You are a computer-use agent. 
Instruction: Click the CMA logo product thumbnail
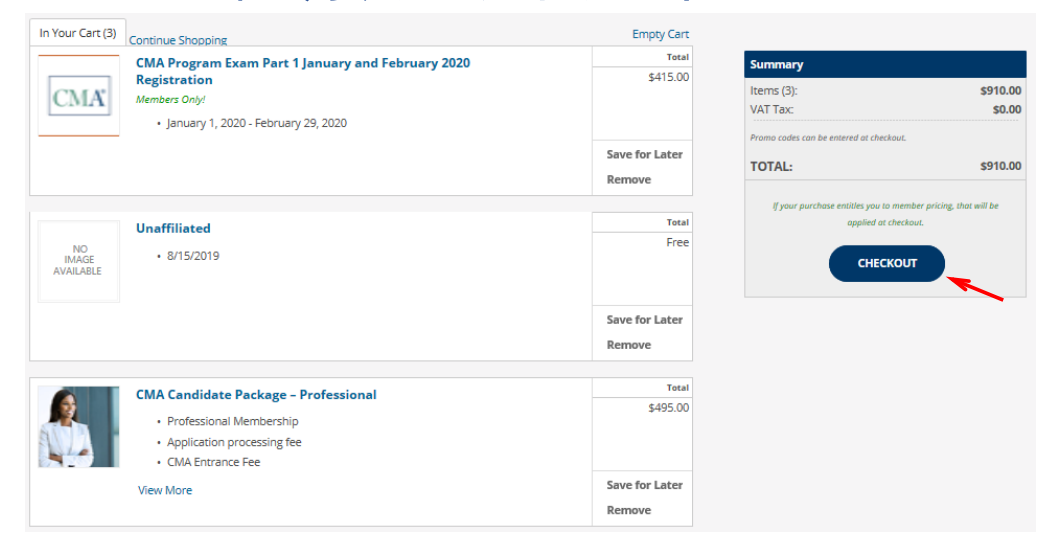[78, 96]
